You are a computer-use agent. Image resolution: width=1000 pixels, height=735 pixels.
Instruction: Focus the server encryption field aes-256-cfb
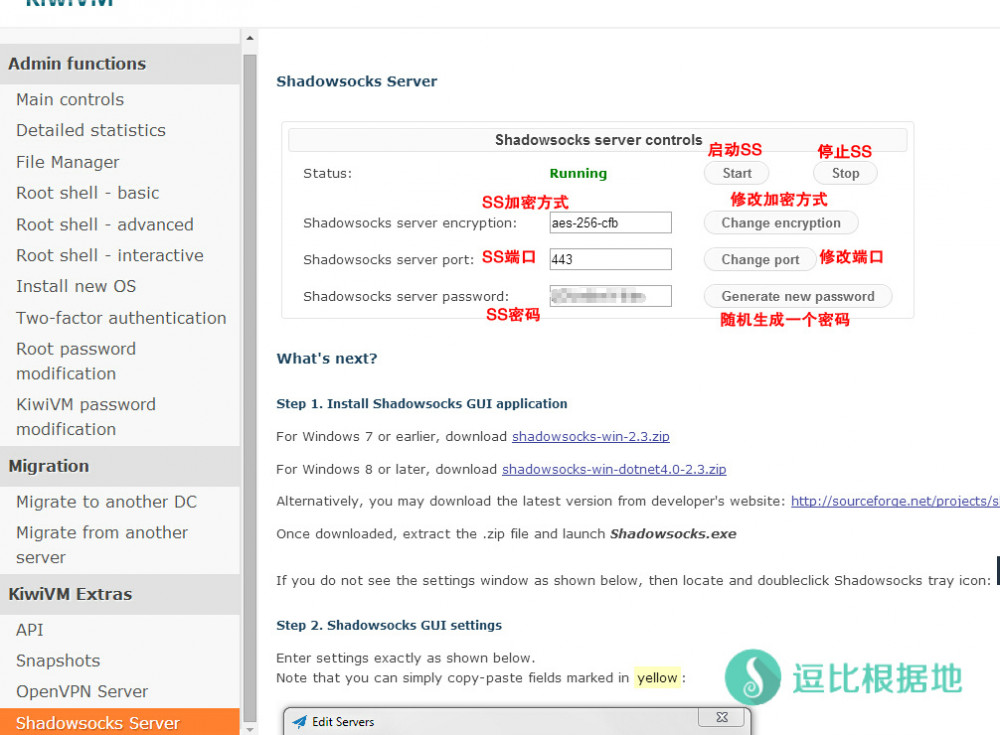pyautogui.click(x=610, y=223)
